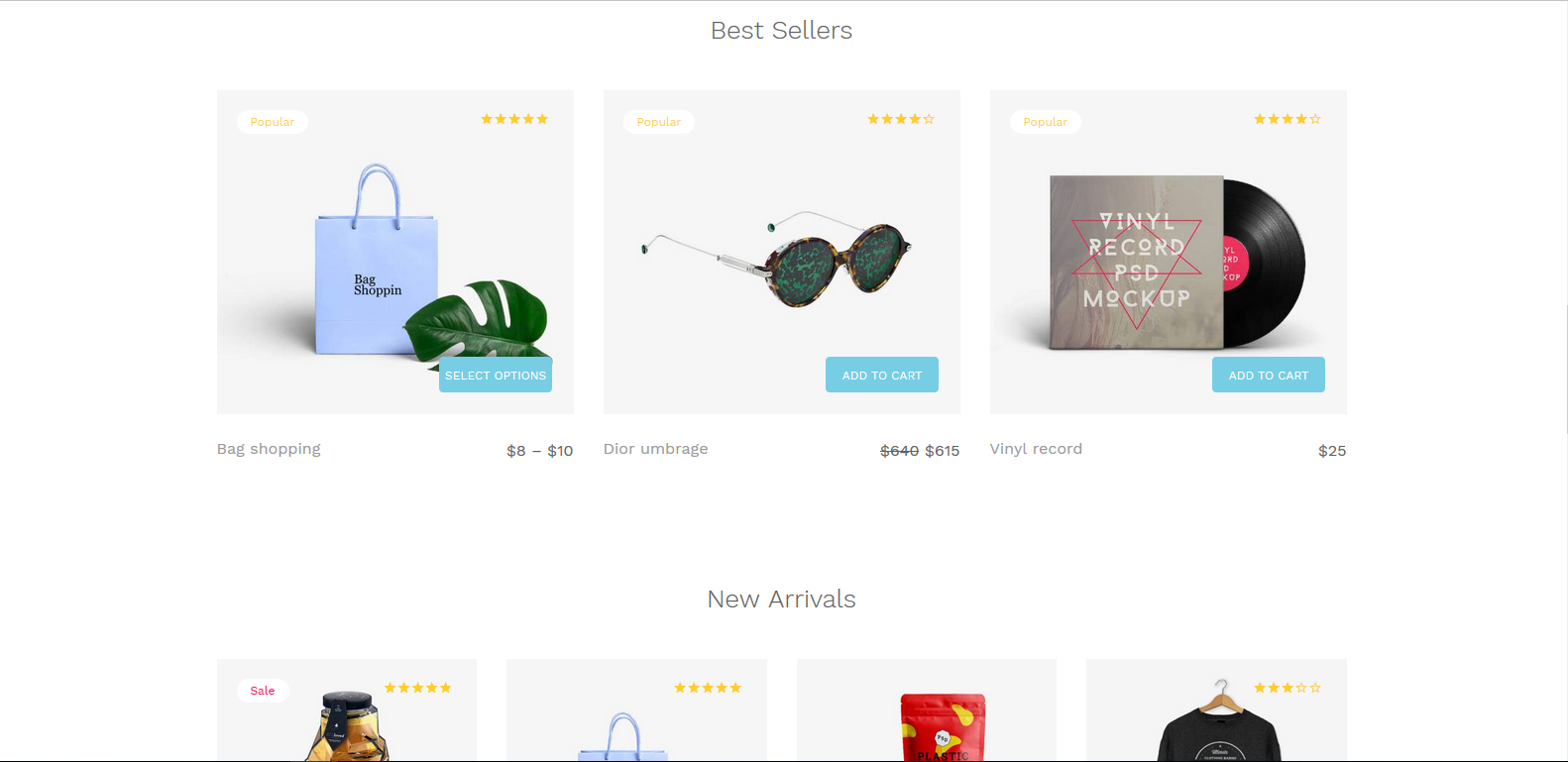Add the Vinyl record to cart

click(1268, 375)
